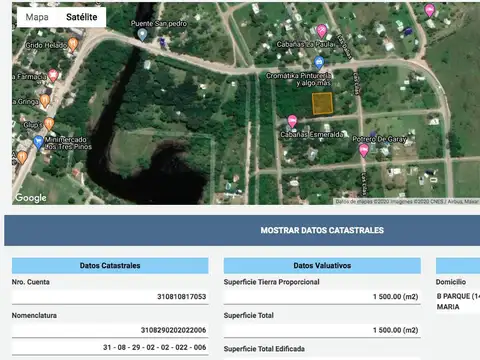Screen dimensions: 480x360
Task: Select the Grido Helado restaurant marker
Action: [x=73, y=45]
